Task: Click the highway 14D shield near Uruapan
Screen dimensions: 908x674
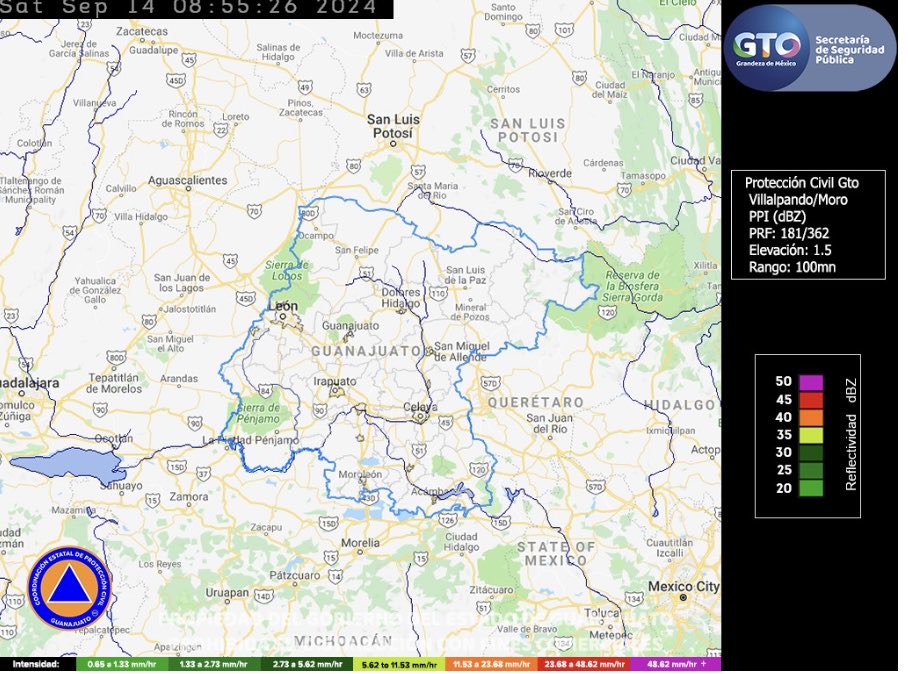Action: point(263,596)
